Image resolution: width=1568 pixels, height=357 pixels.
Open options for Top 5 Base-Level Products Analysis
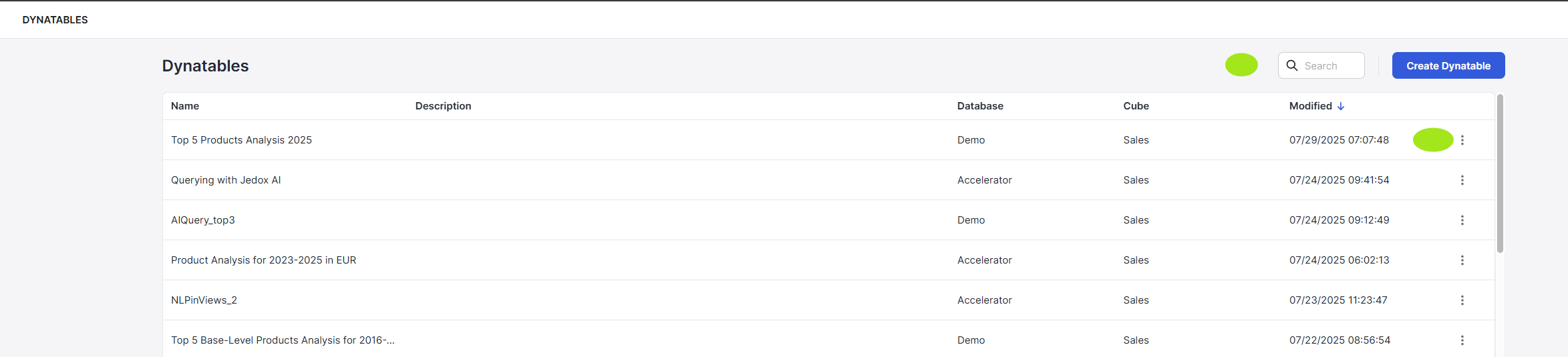click(x=1462, y=340)
